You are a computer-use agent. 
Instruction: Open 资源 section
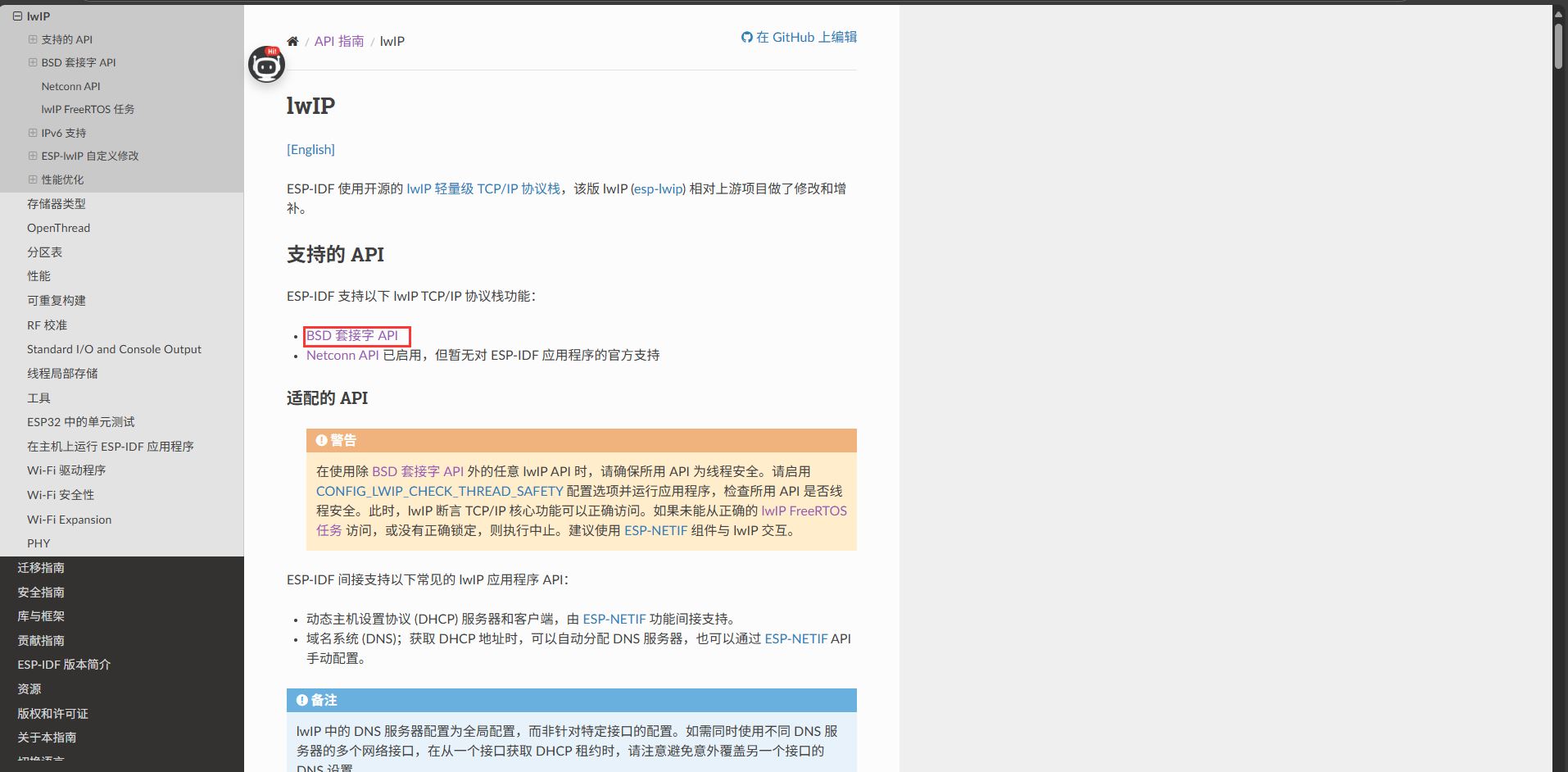29,689
